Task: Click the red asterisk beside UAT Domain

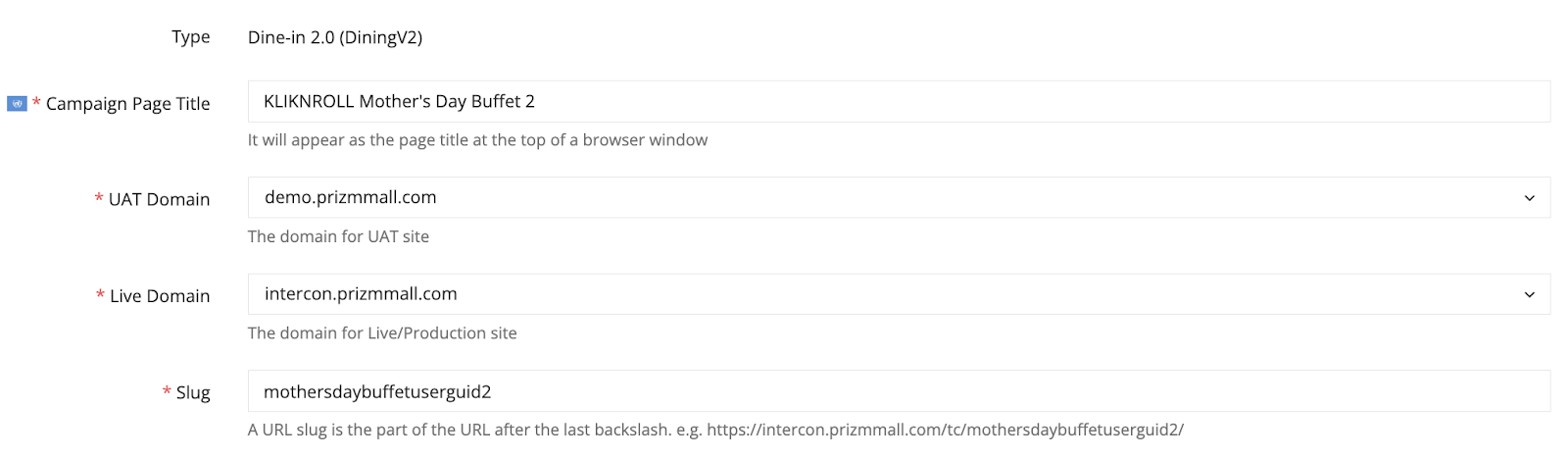Action: pos(99,199)
